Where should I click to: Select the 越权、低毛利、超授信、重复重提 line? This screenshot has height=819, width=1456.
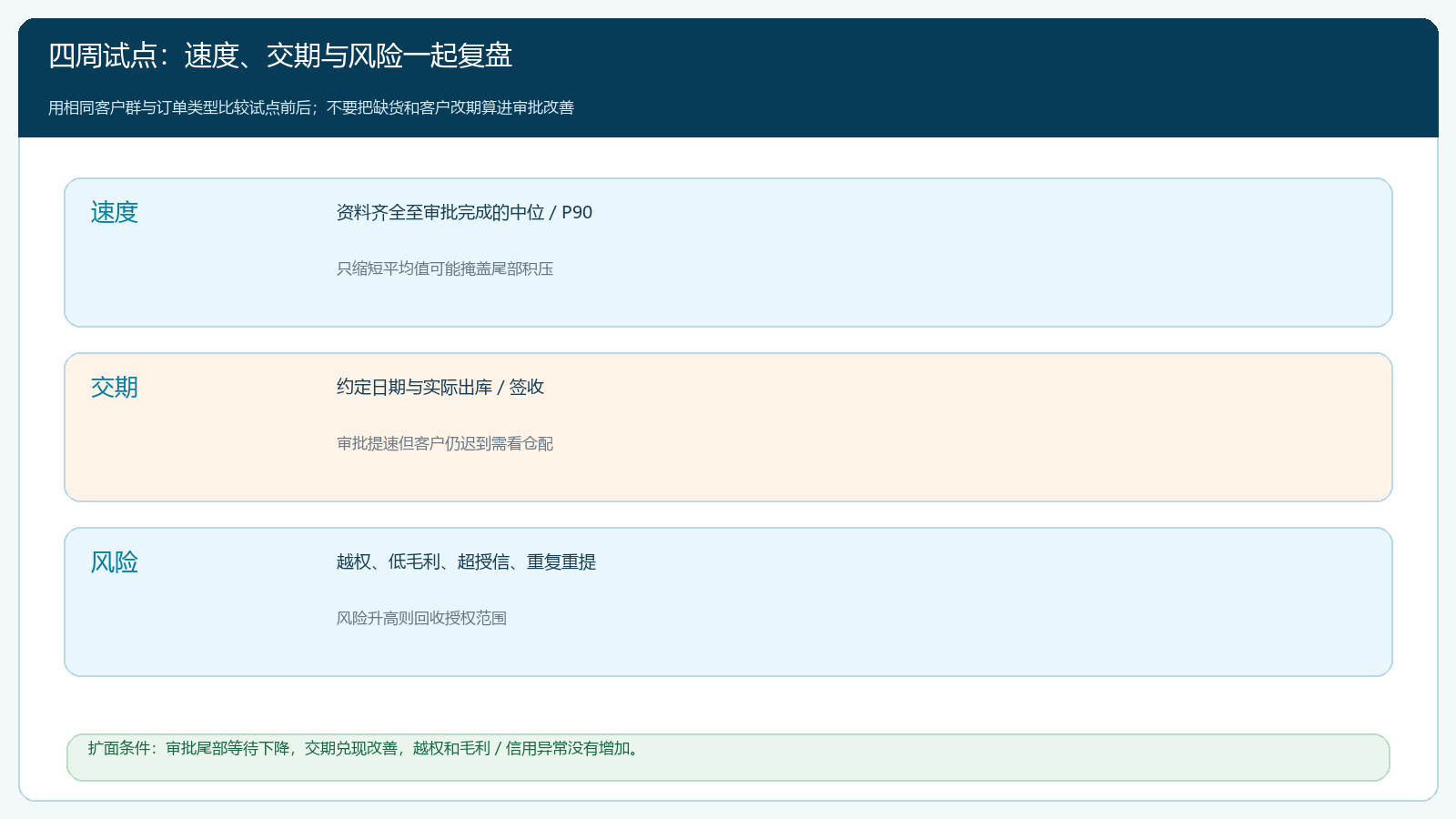coord(466,561)
